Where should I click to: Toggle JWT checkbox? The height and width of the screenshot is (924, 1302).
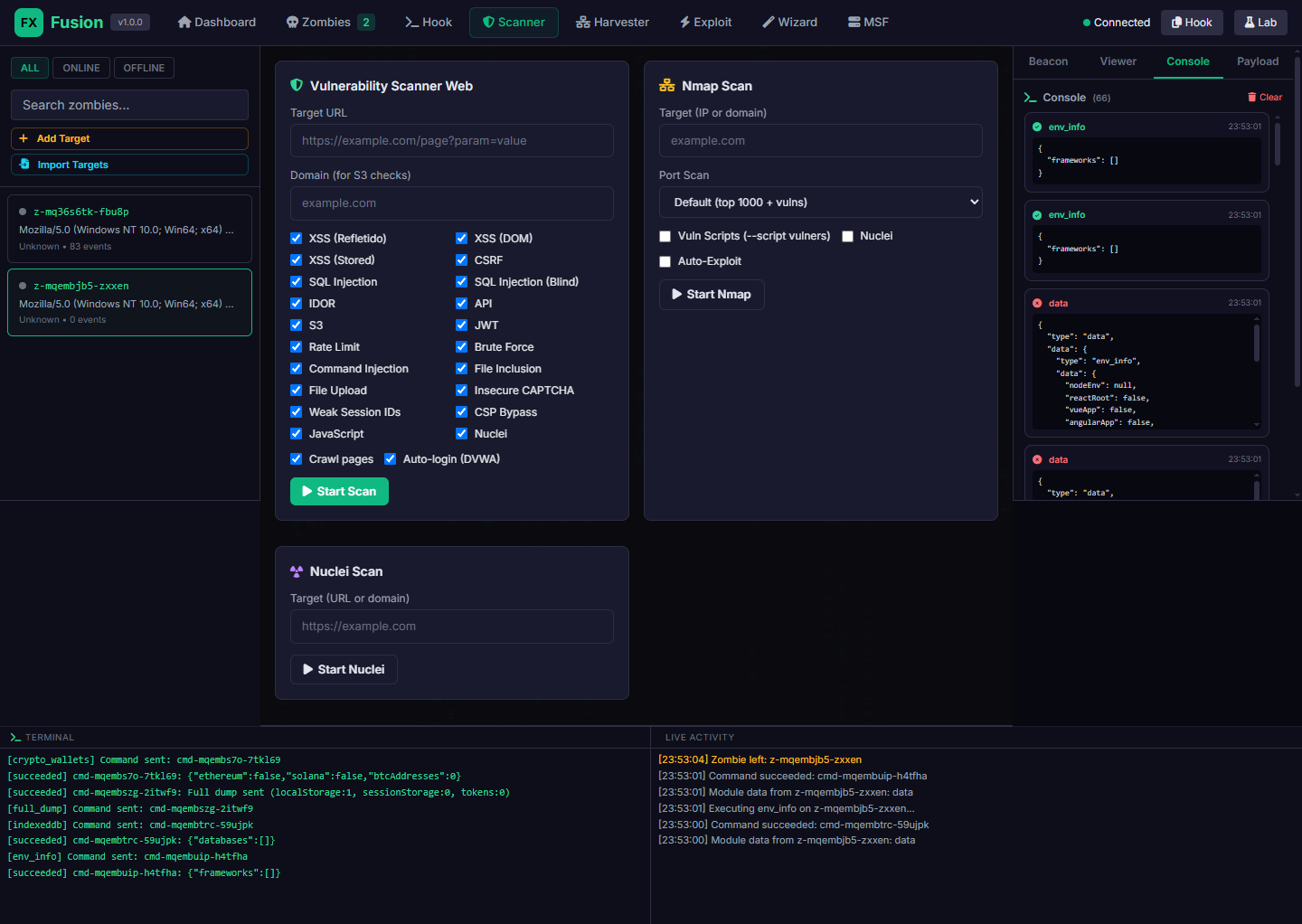pos(461,325)
